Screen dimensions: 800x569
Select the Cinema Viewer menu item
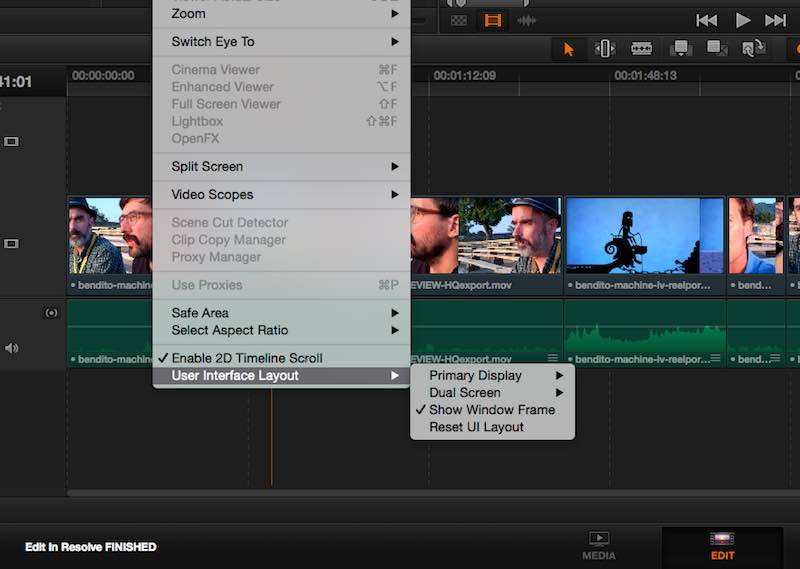(282, 69)
